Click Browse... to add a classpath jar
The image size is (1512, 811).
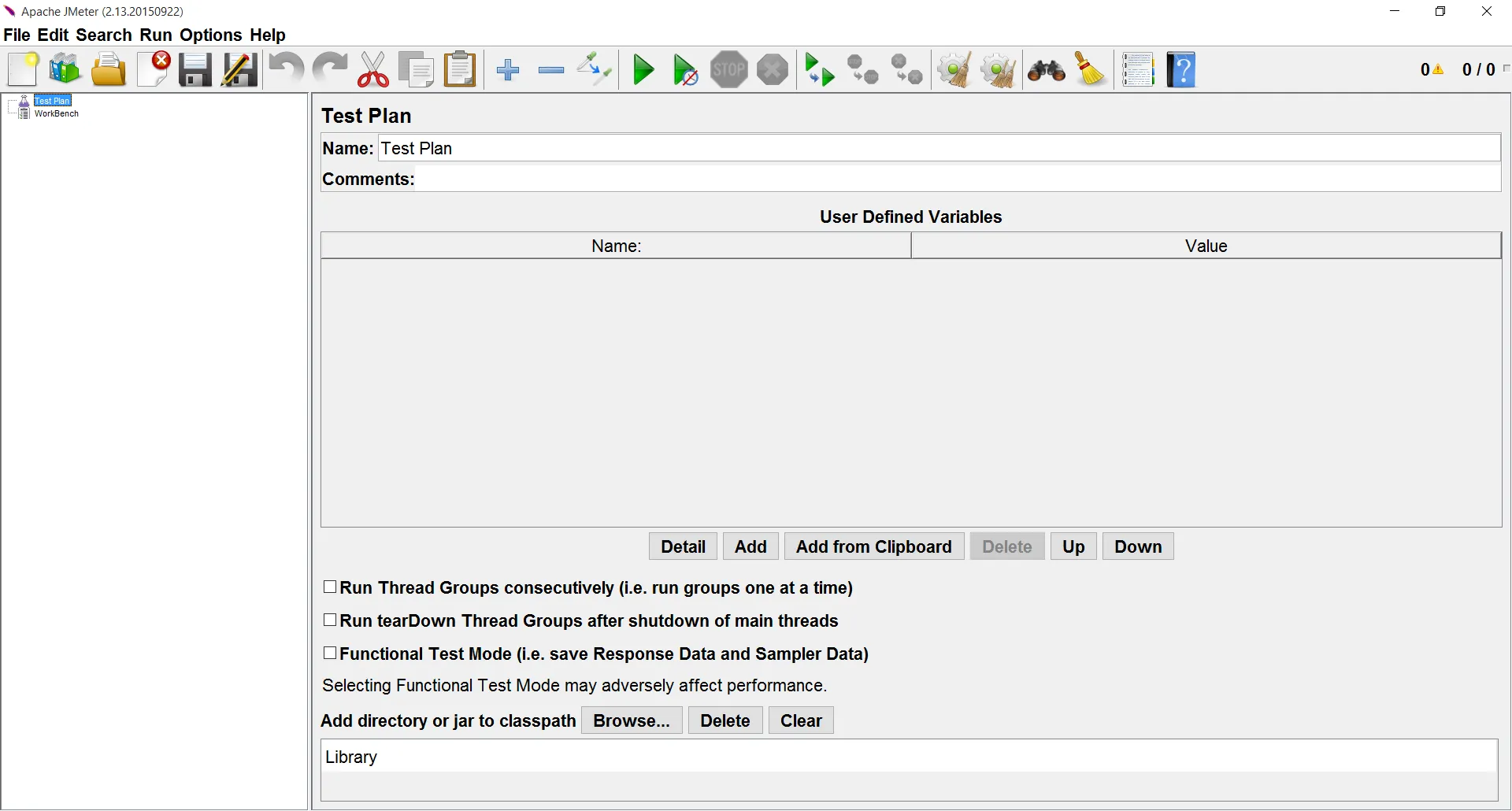(x=632, y=720)
